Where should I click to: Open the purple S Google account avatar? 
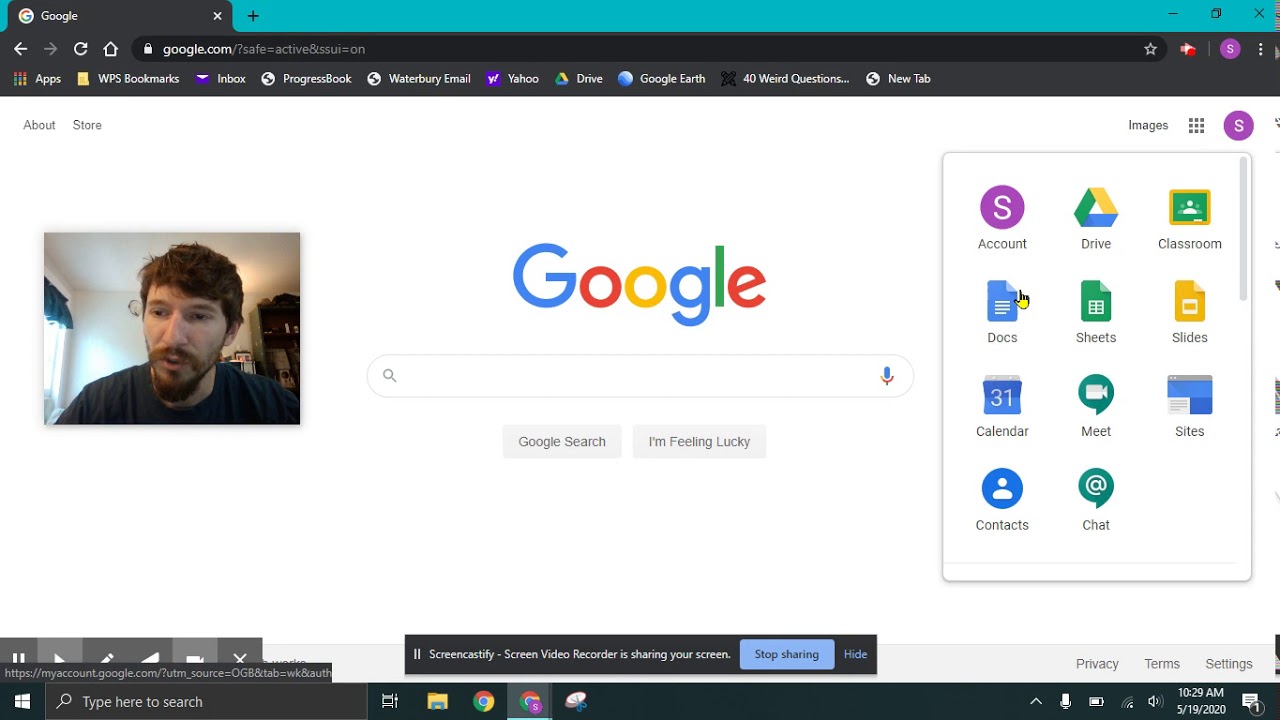(x=1238, y=125)
